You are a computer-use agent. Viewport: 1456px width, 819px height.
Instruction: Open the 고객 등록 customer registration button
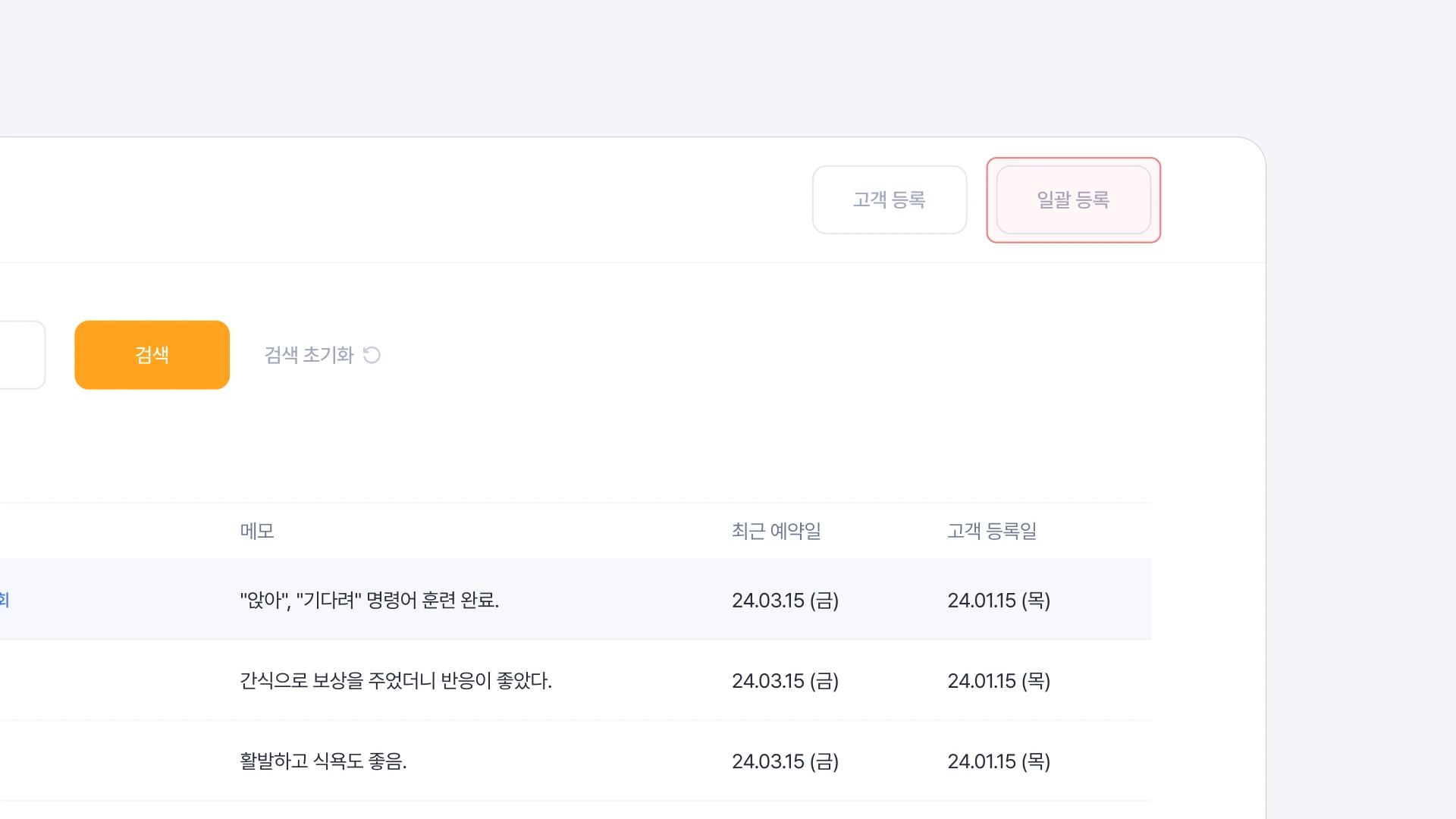(889, 199)
